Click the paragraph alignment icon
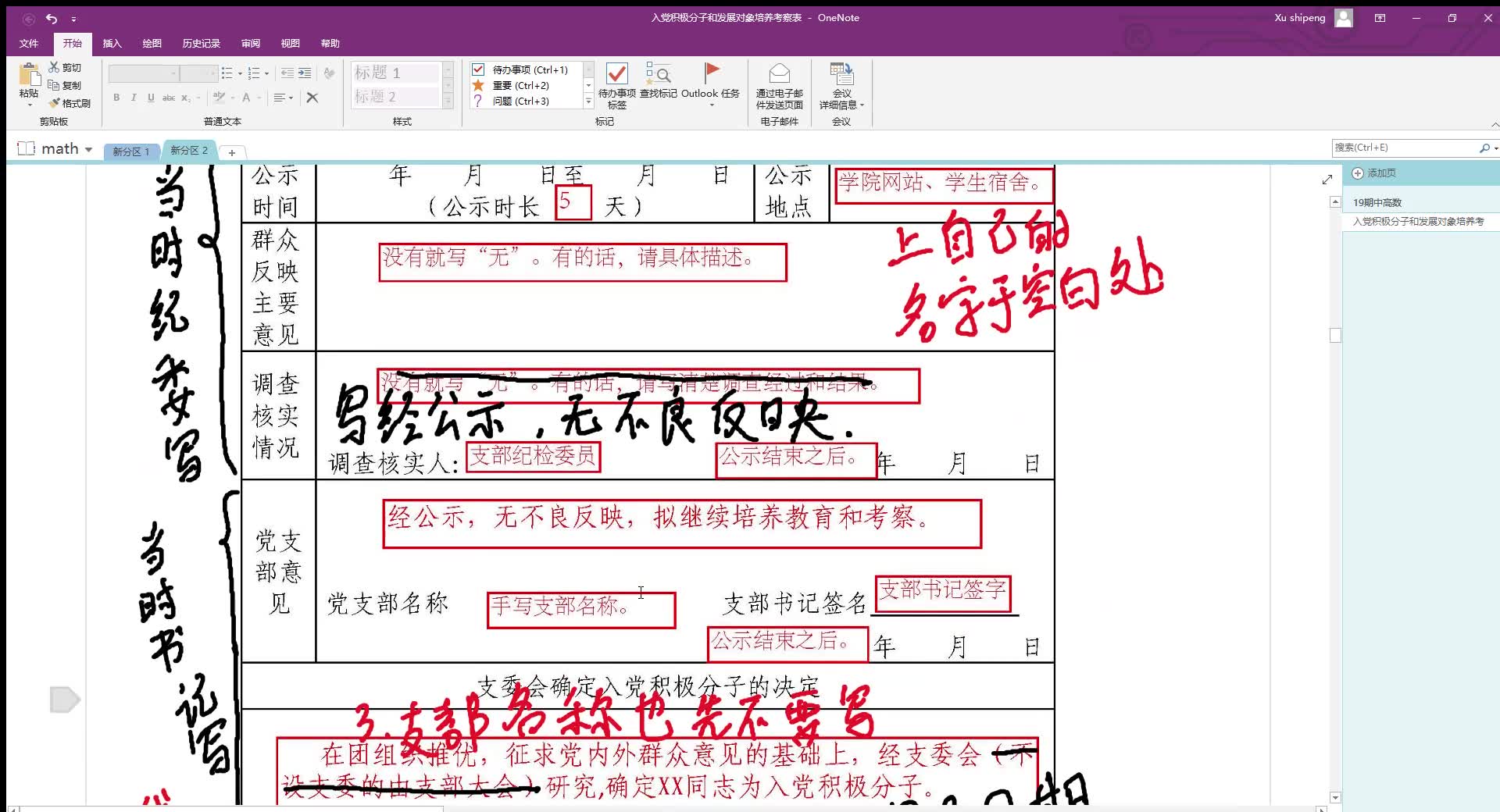1500x812 pixels. [279, 98]
